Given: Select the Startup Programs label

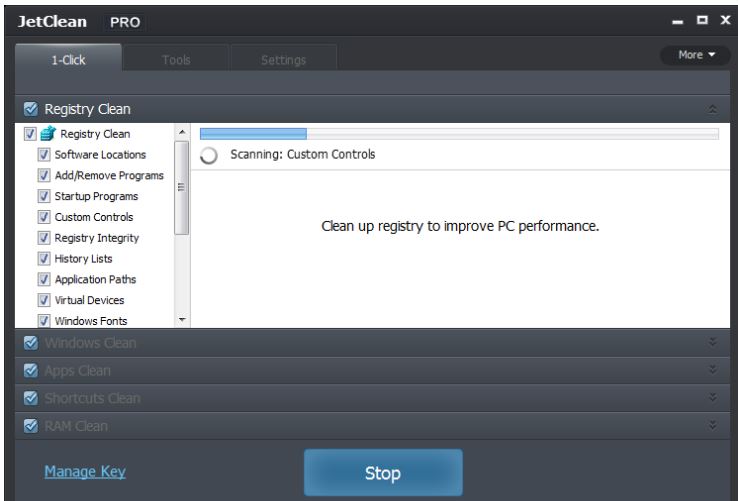Looking at the screenshot, I should point(96,196).
